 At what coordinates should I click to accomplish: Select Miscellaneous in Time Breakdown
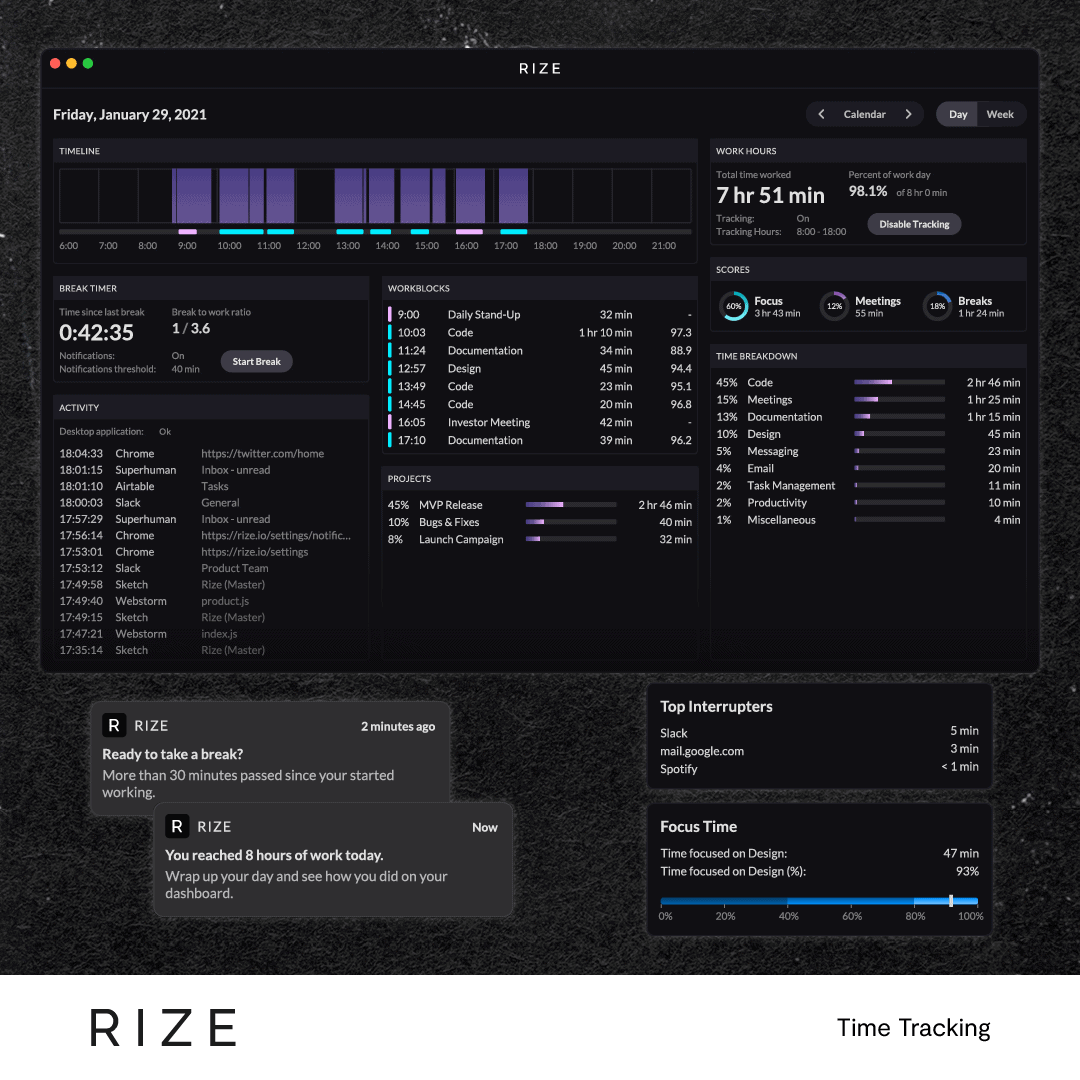(868, 520)
